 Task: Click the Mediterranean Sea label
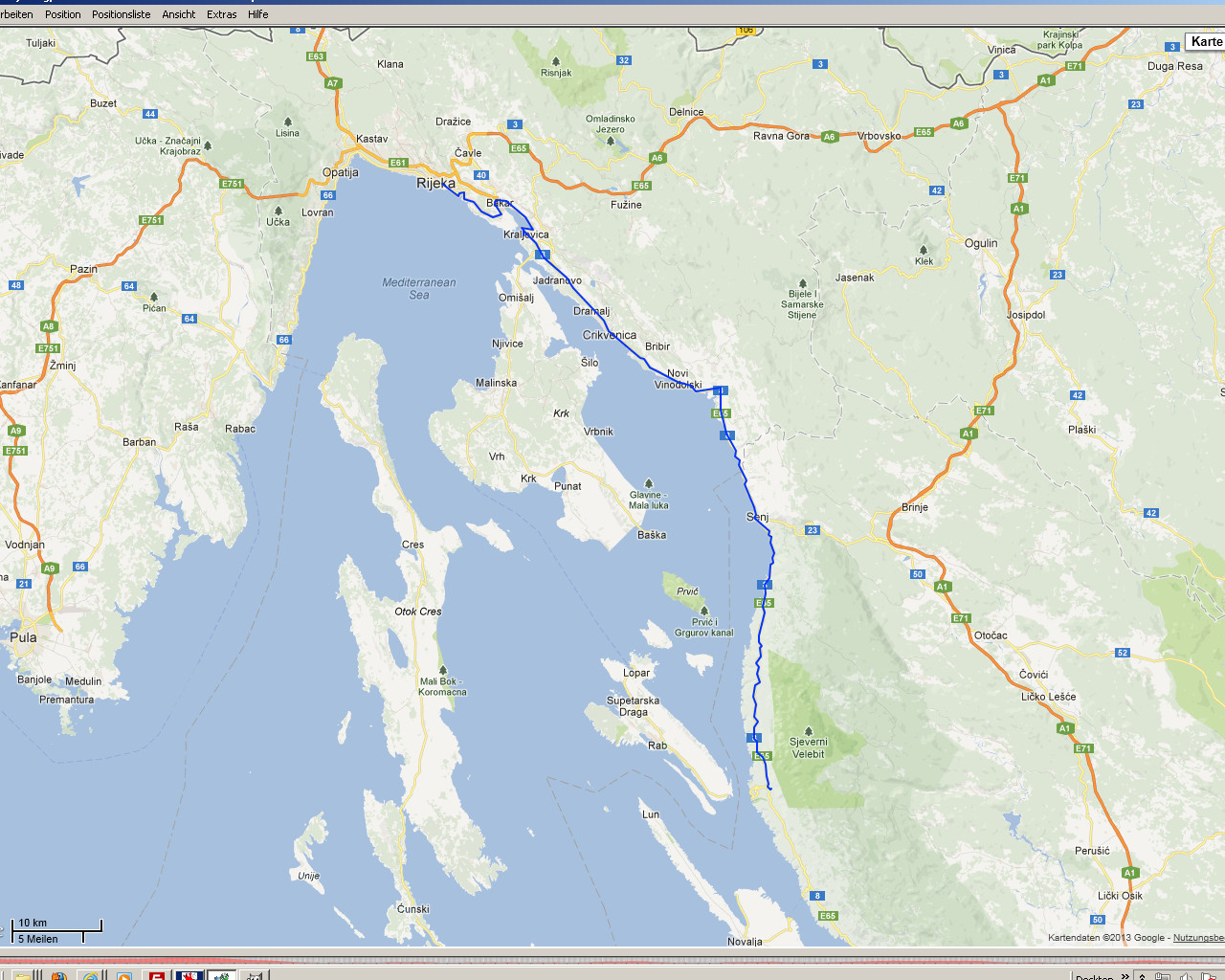[419, 289]
